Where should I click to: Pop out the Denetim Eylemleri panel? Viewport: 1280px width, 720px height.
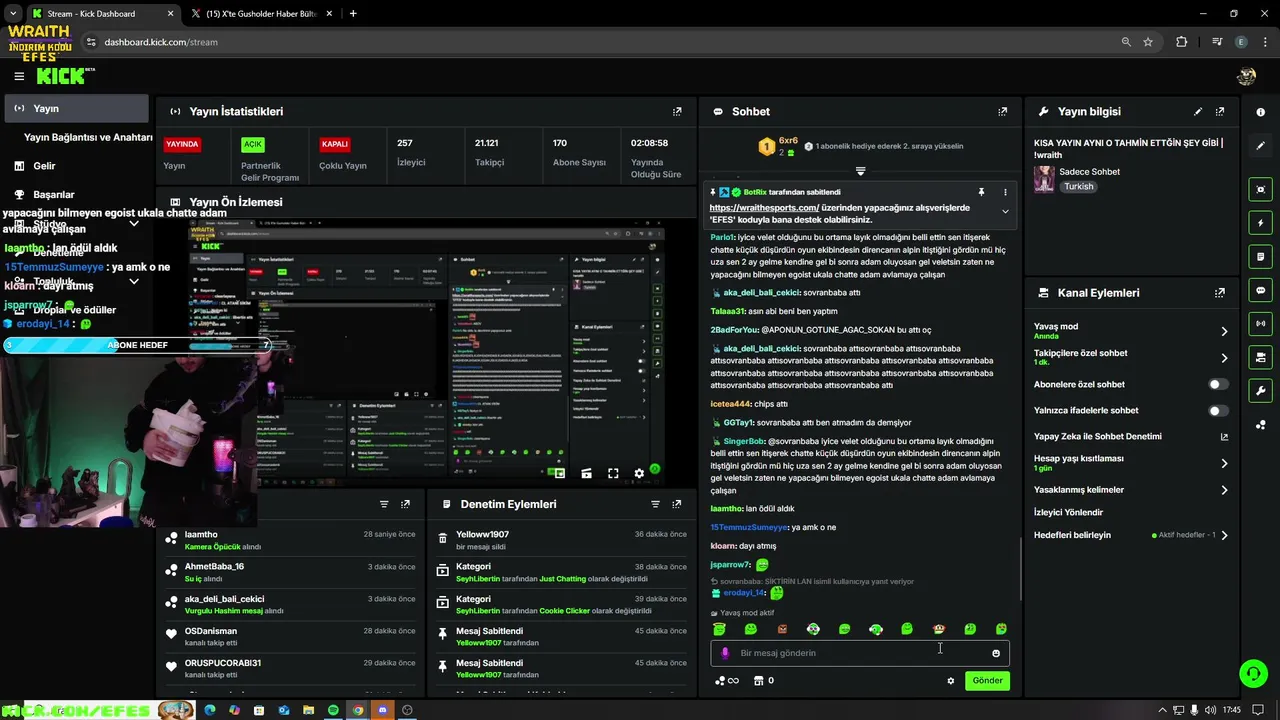coord(677,504)
